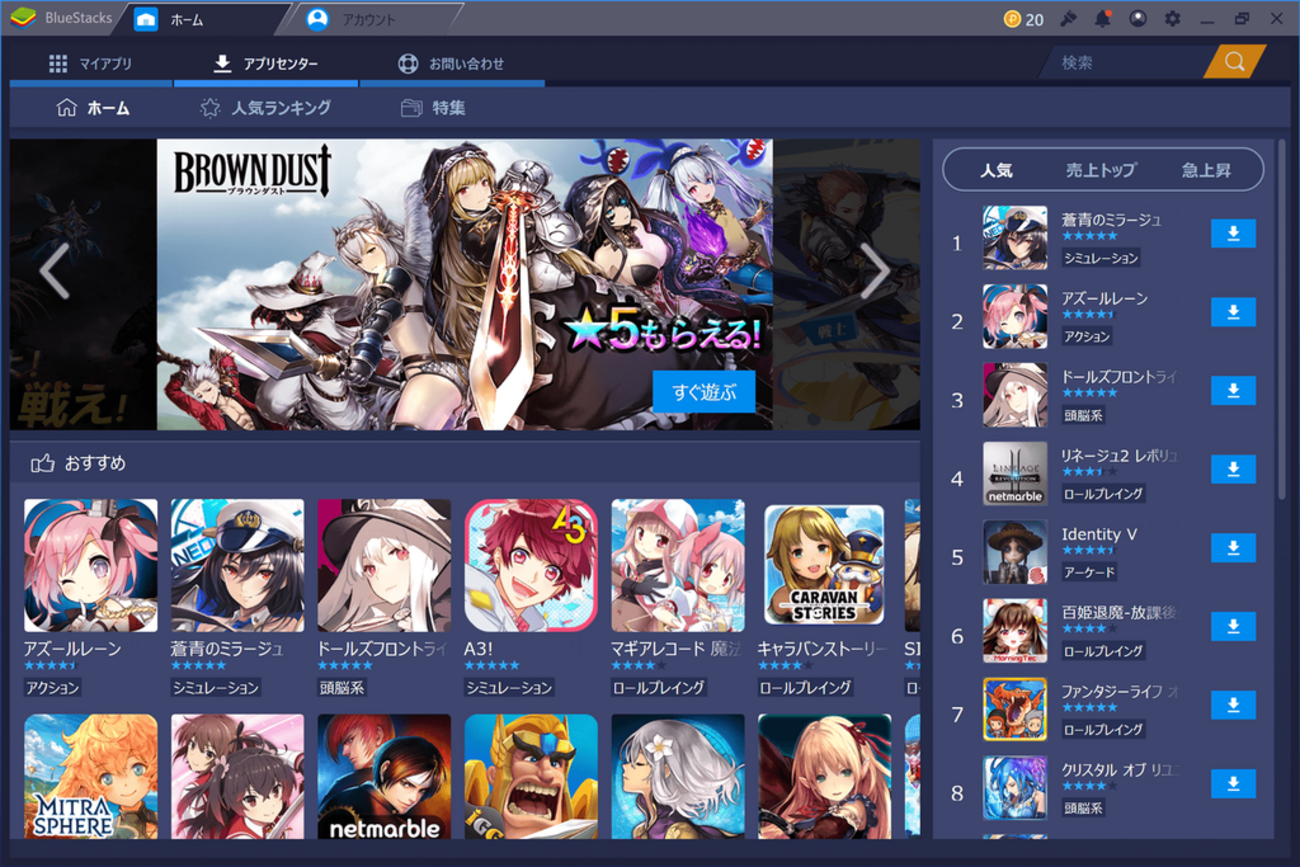Show the previous banner with the left arrow
Screen dimensions: 1300x867
click(x=54, y=271)
